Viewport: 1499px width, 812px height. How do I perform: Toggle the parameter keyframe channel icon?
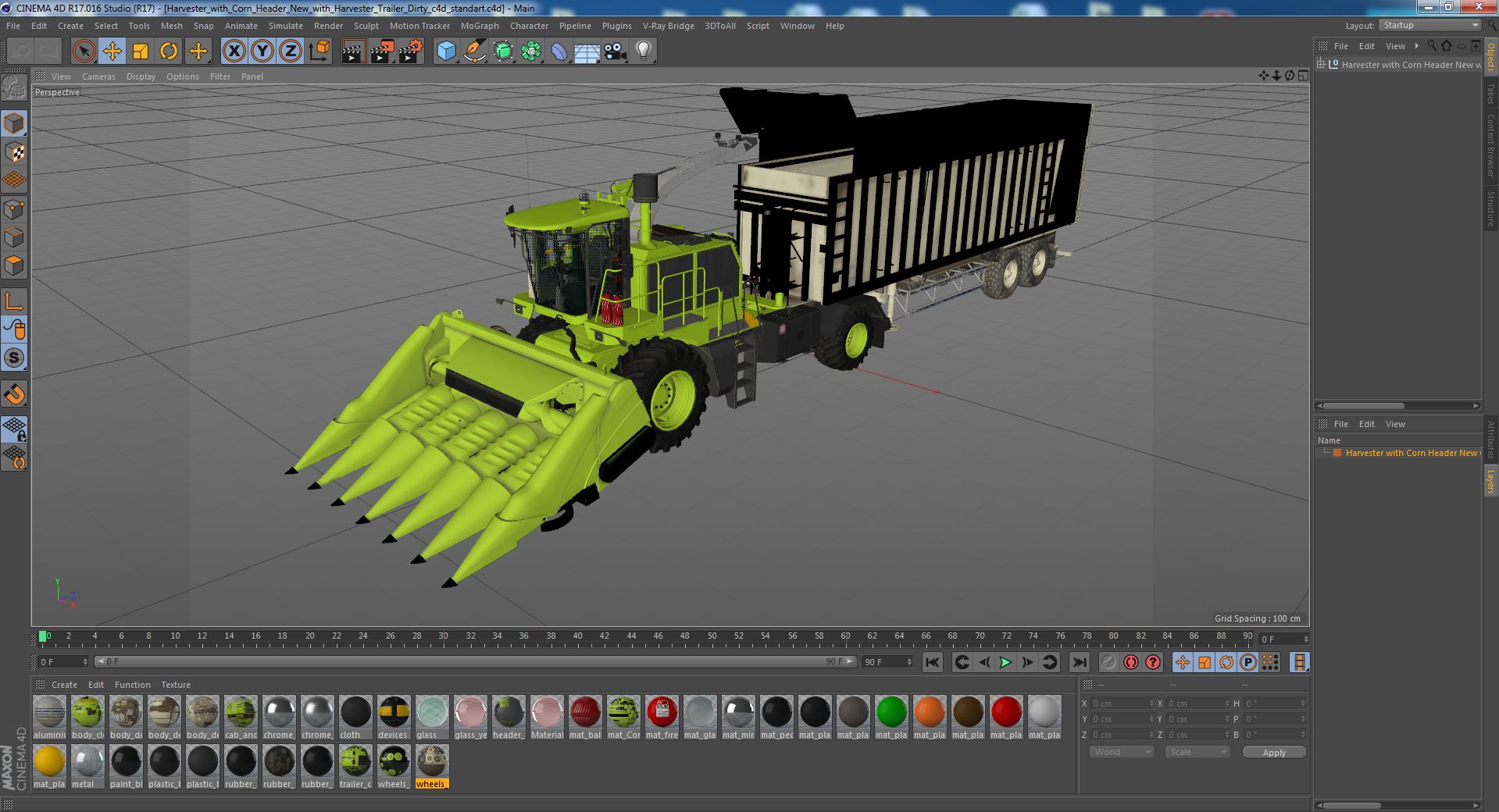click(1247, 662)
